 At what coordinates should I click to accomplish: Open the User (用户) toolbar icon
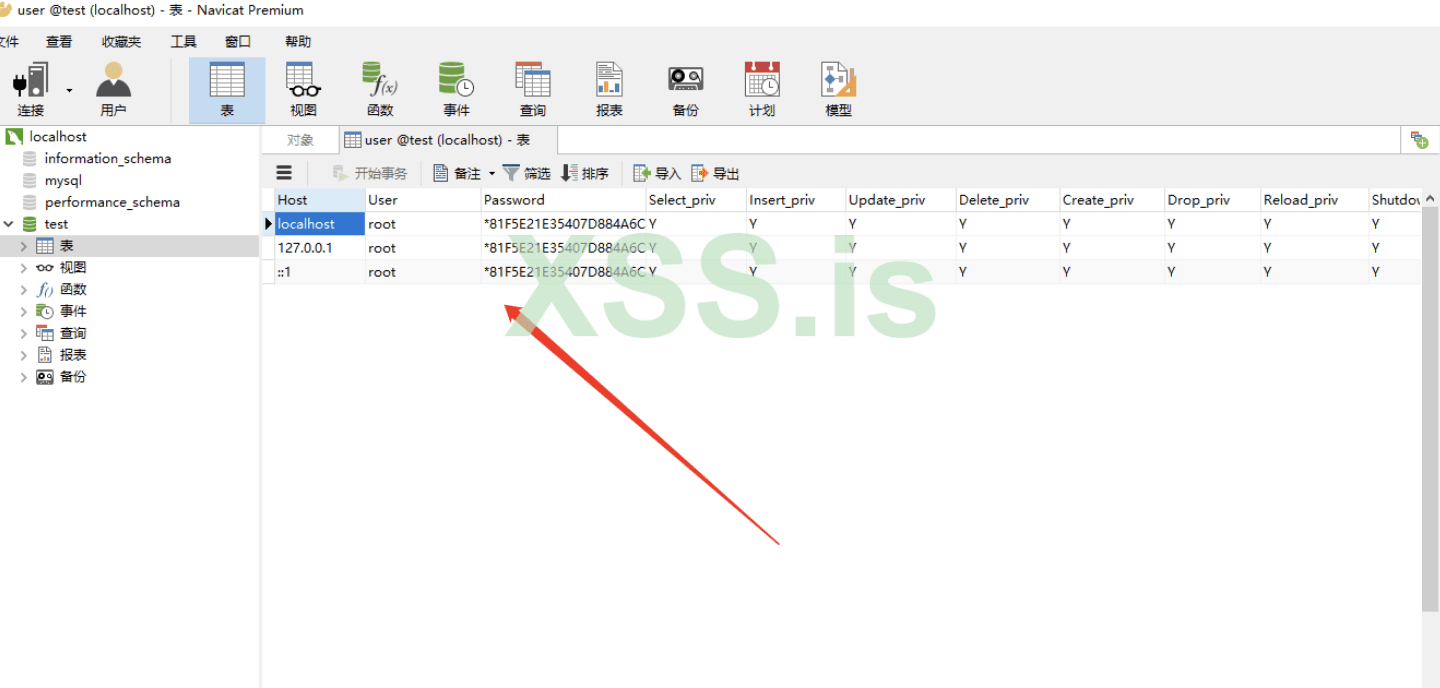(x=113, y=90)
